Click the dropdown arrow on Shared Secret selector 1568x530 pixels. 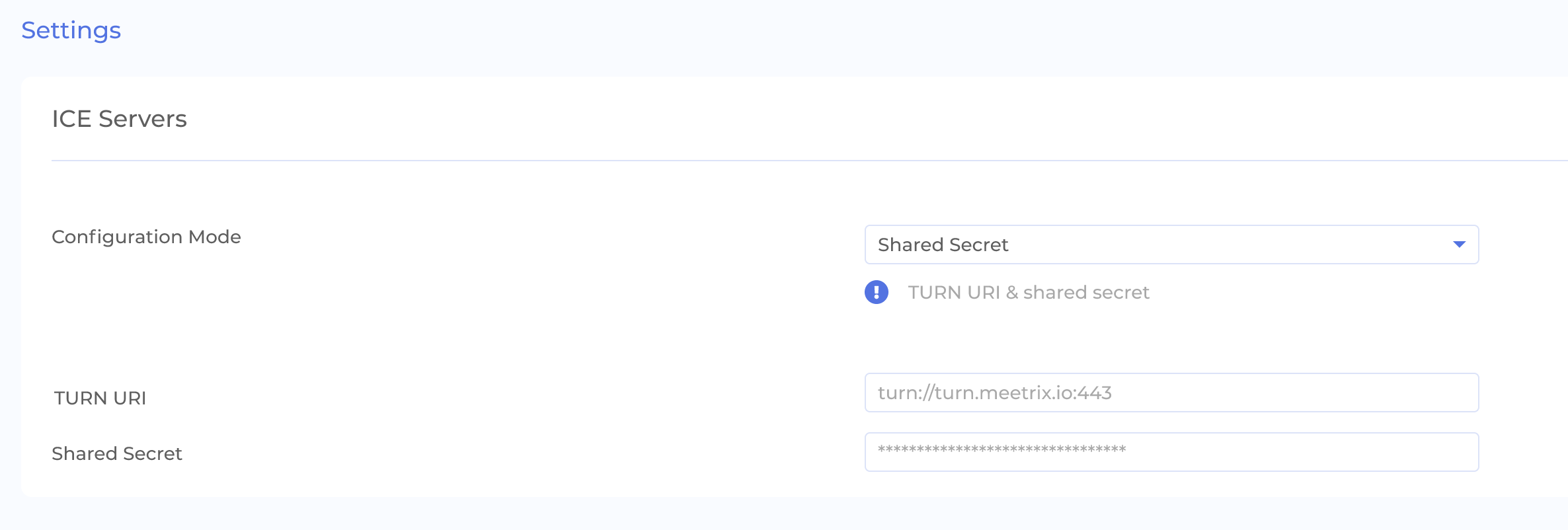[1461, 245]
